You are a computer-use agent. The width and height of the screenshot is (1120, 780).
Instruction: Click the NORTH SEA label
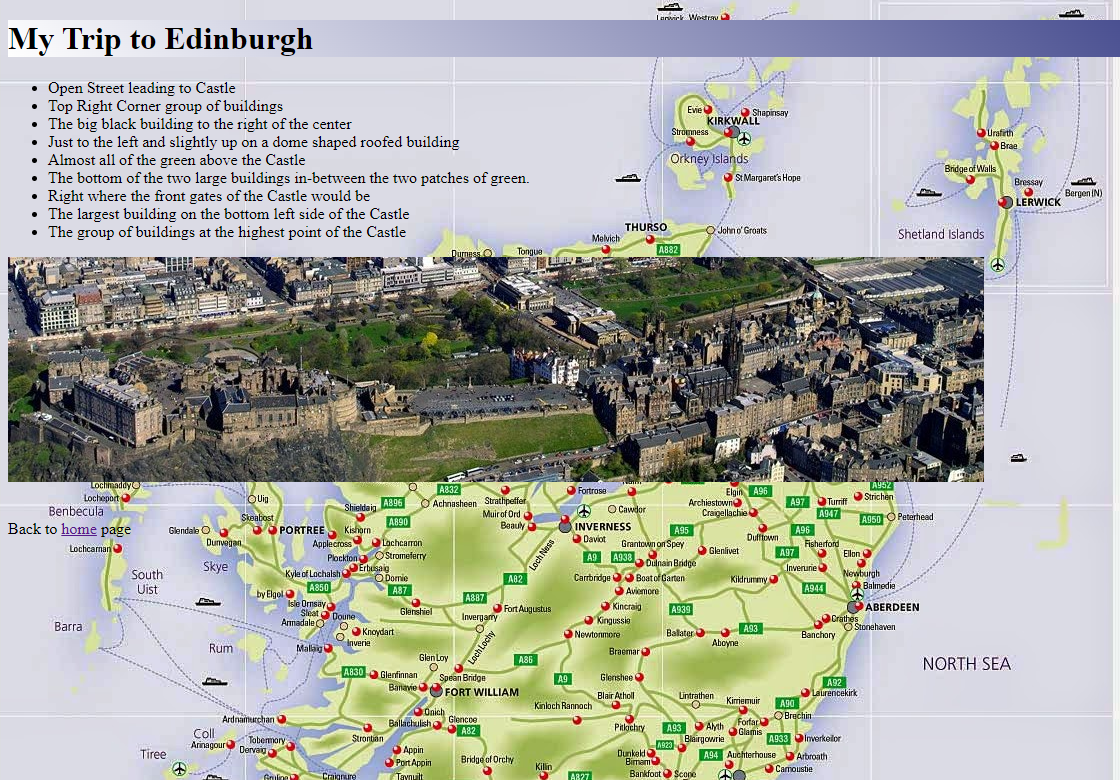[x=966, y=664]
